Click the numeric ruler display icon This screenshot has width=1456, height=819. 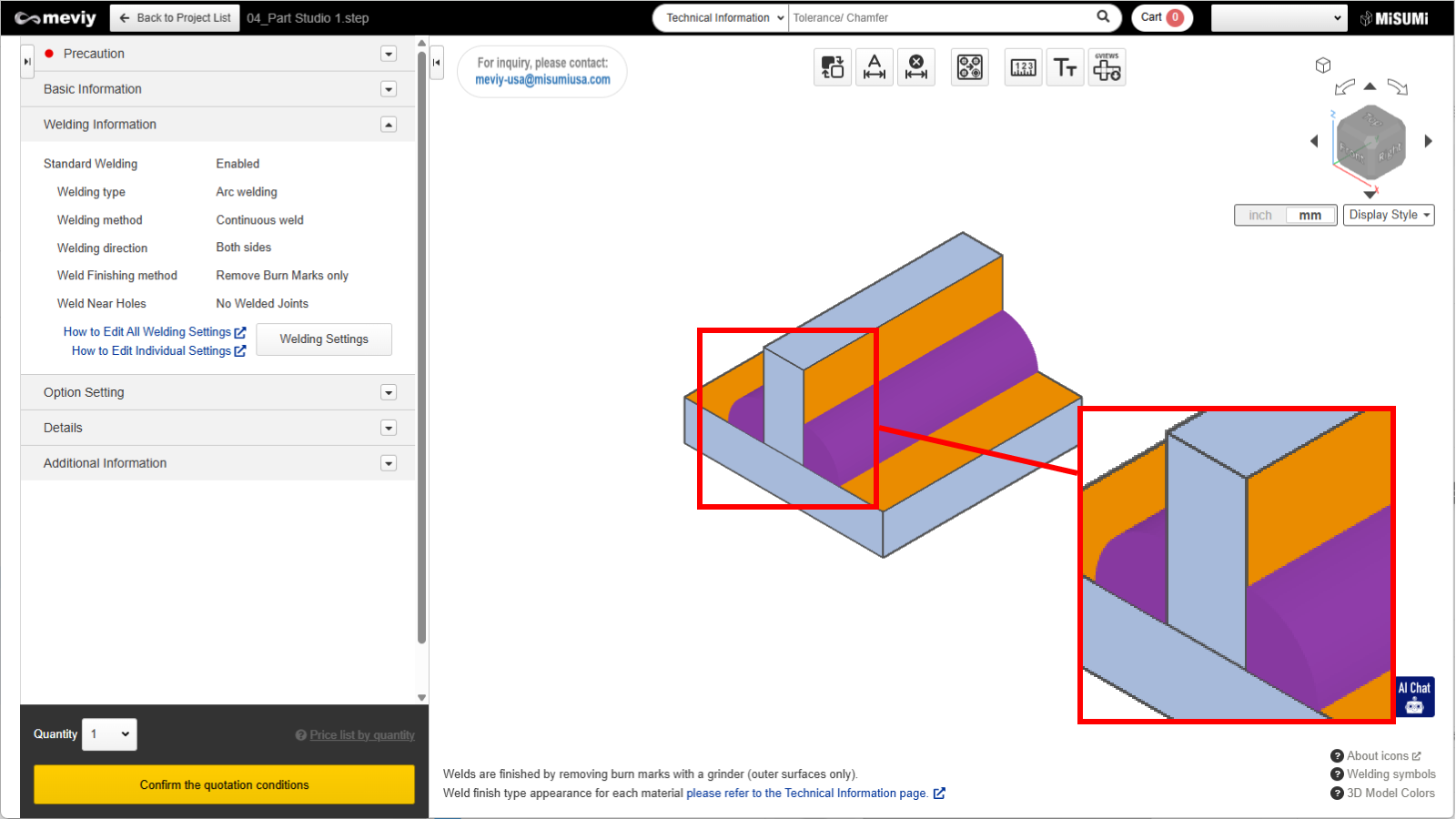pyautogui.click(x=1023, y=67)
